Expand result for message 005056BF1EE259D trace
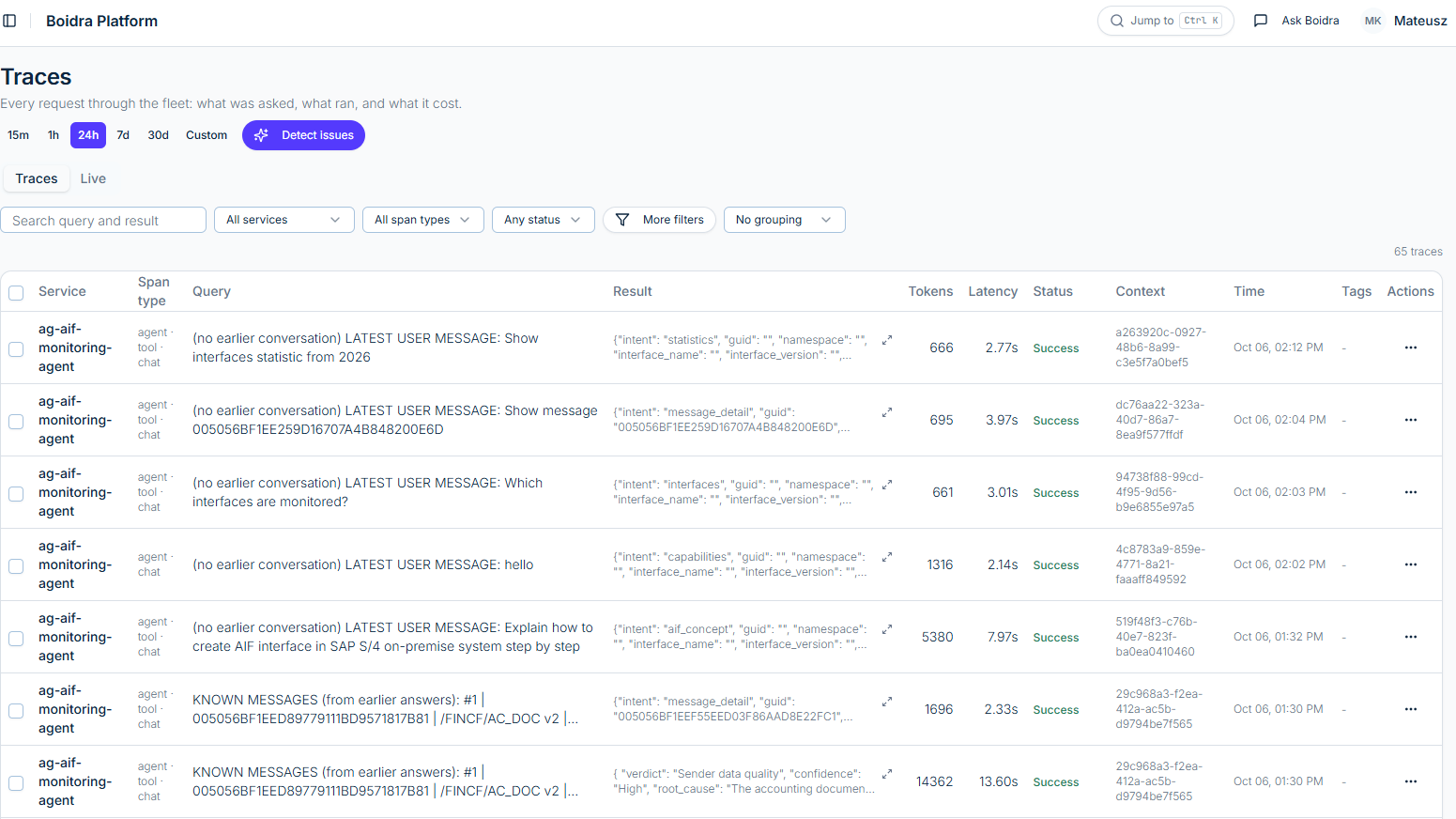 (887, 412)
